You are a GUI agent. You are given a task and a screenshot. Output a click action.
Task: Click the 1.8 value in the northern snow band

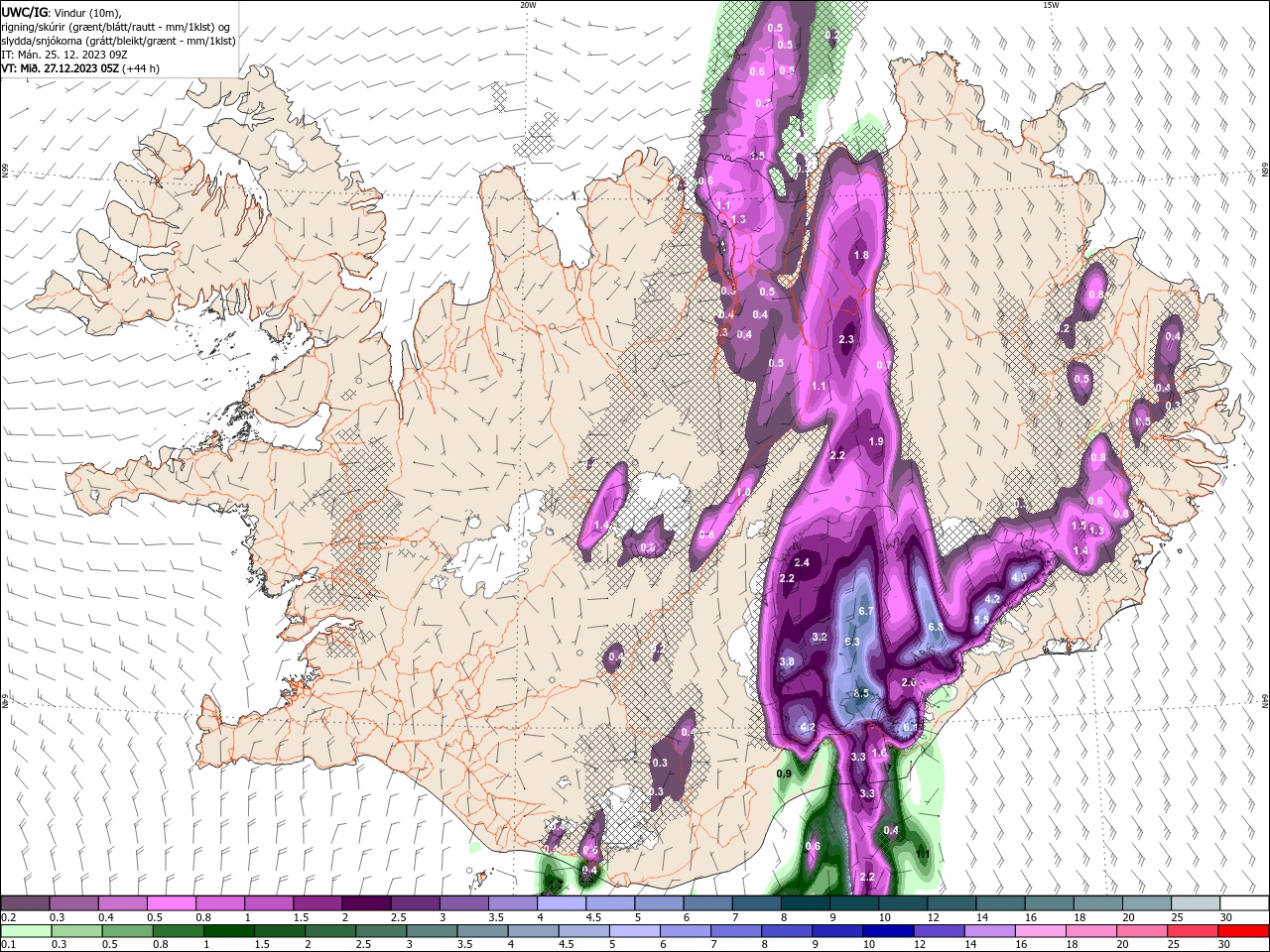click(861, 255)
